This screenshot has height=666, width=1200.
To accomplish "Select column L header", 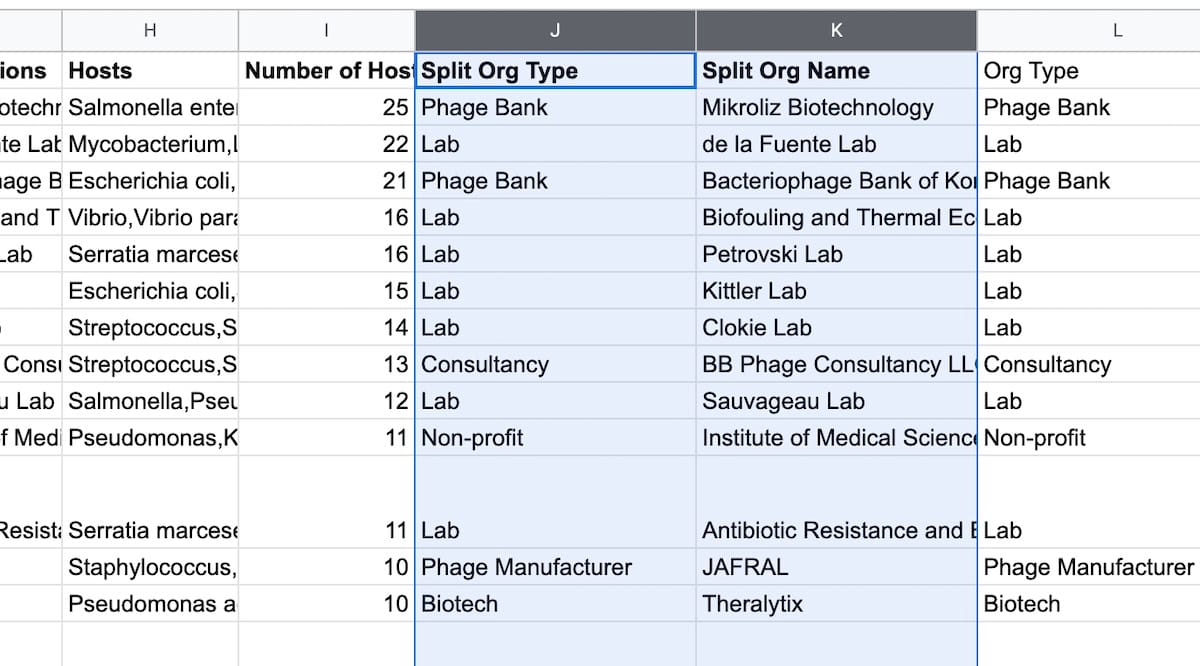I will [1089, 31].
